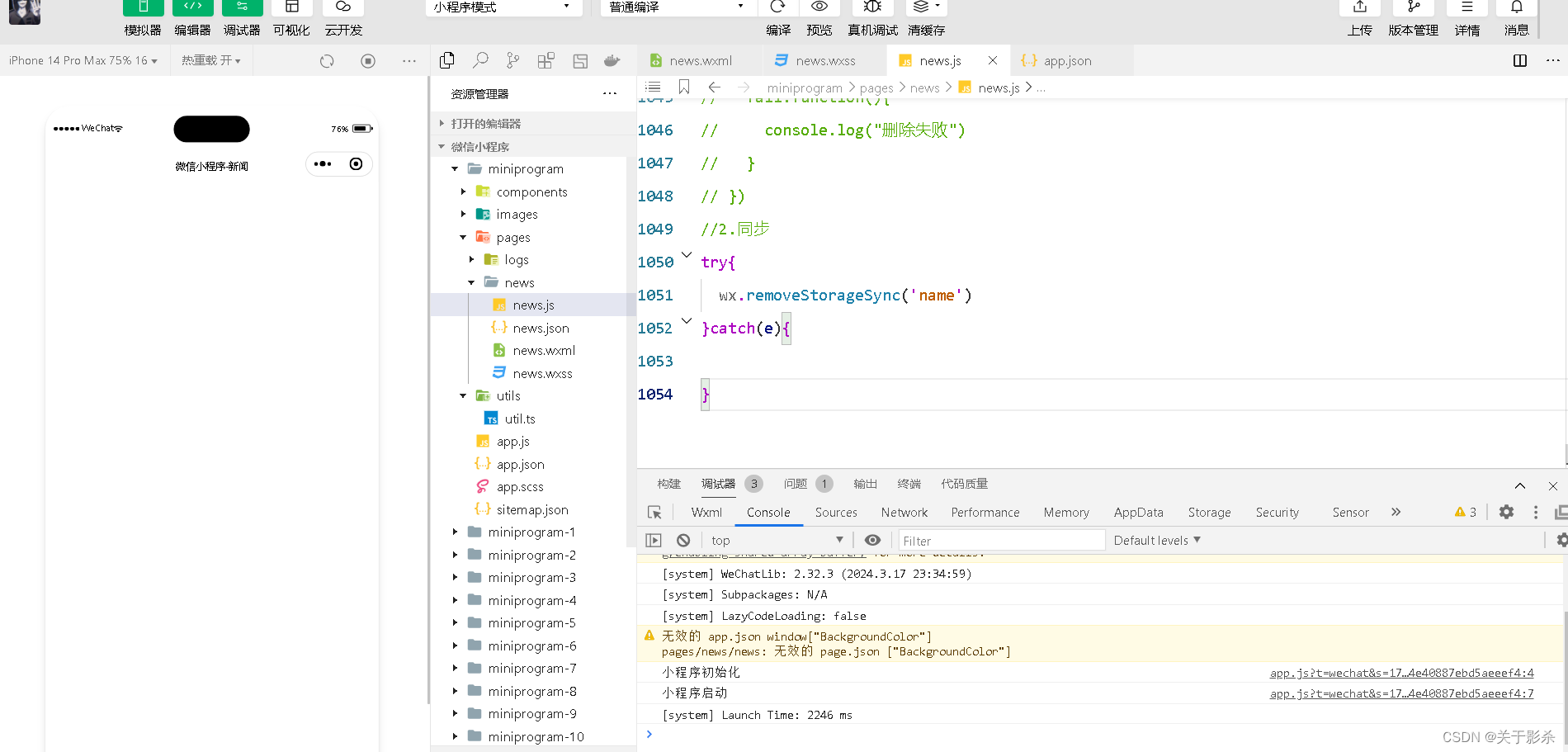Click the mini program capsule menu dots
Viewport: 1568px width, 752px height.
pyautogui.click(x=323, y=163)
